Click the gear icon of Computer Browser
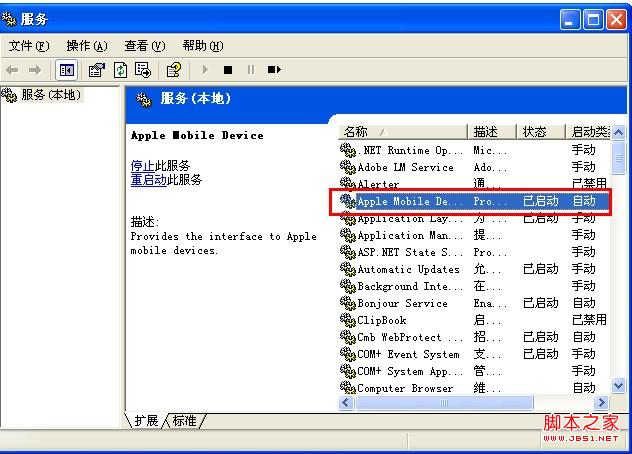The width and height of the screenshot is (632, 454). (x=347, y=388)
